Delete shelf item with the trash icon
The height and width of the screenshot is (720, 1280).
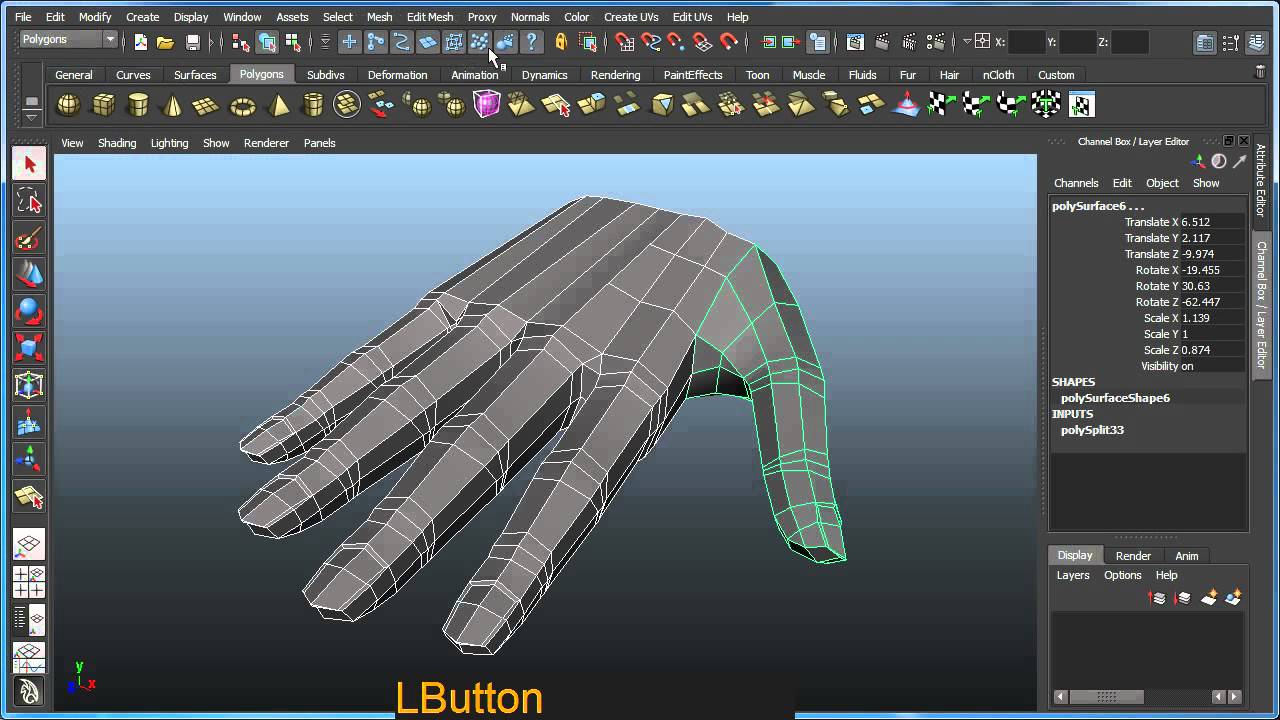[1260, 71]
